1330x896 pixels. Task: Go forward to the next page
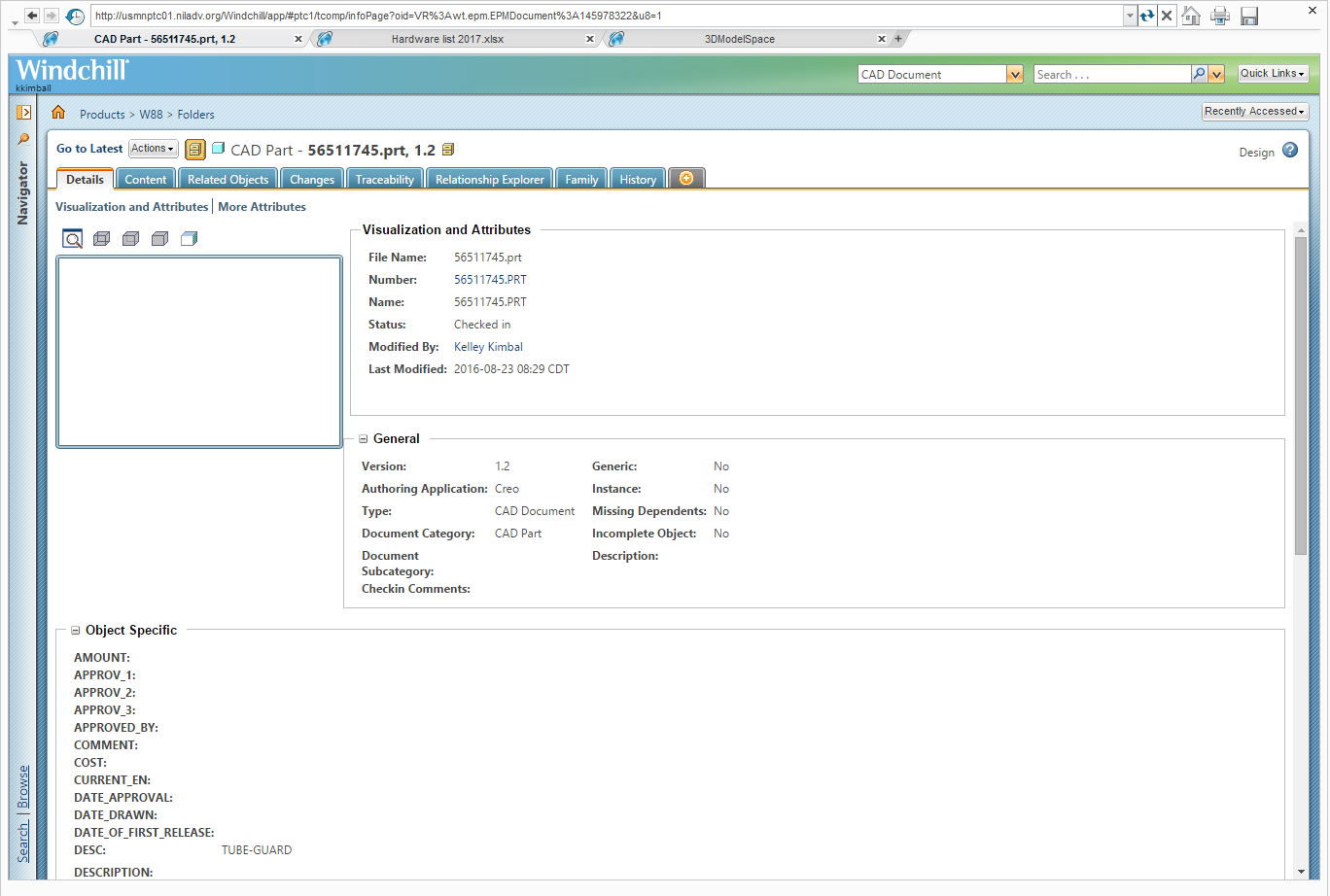click(x=52, y=16)
